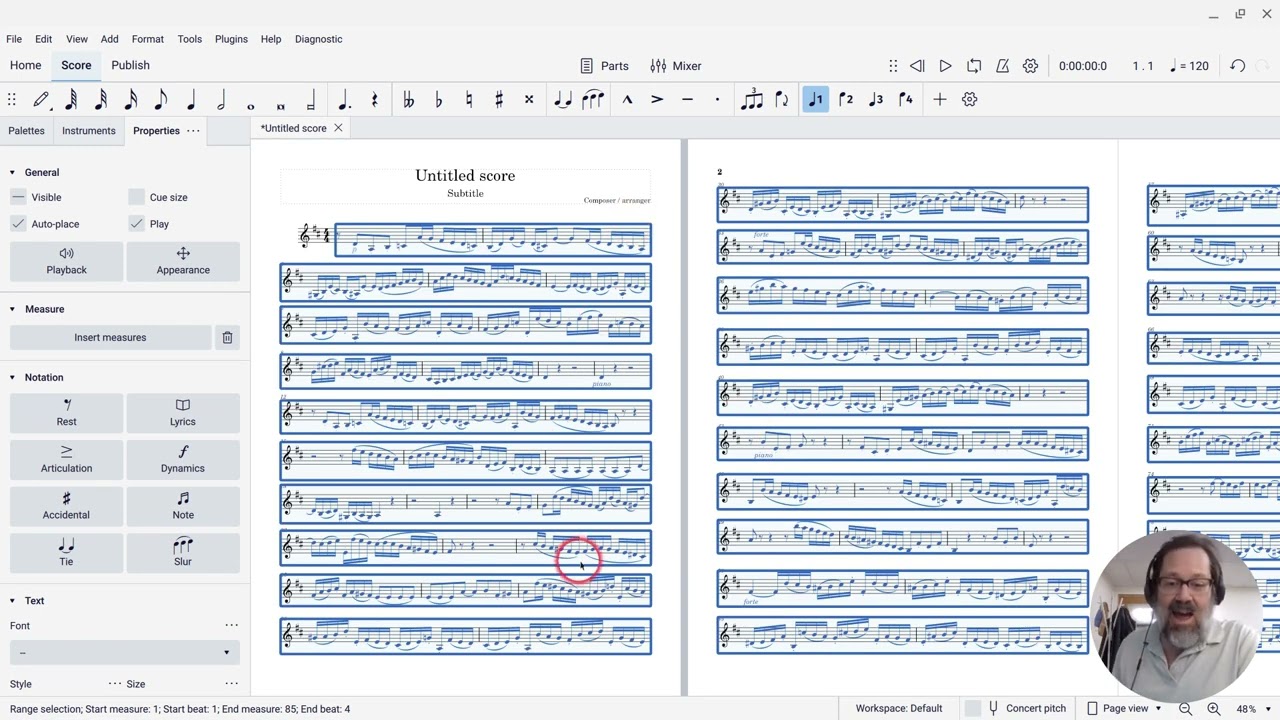Open the Format menu
The height and width of the screenshot is (720, 1280).
click(x=147, y=39)
